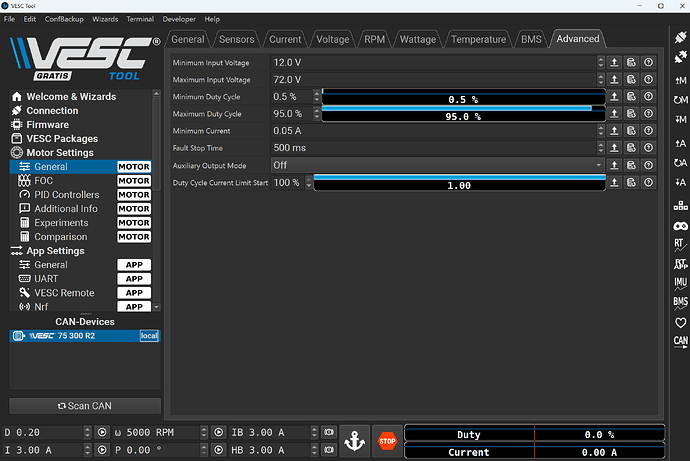Click the Maximum Duty Cycle slider bar
The image size is (690, 461).
463,114
